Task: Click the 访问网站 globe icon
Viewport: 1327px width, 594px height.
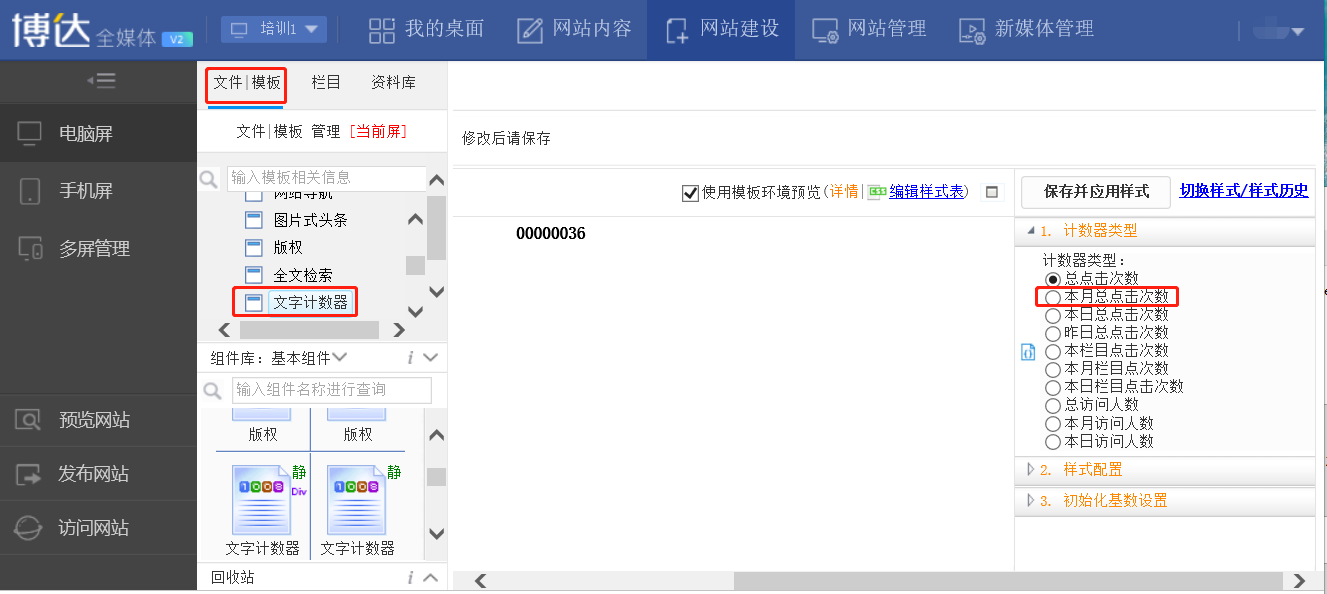Action: 30,527
